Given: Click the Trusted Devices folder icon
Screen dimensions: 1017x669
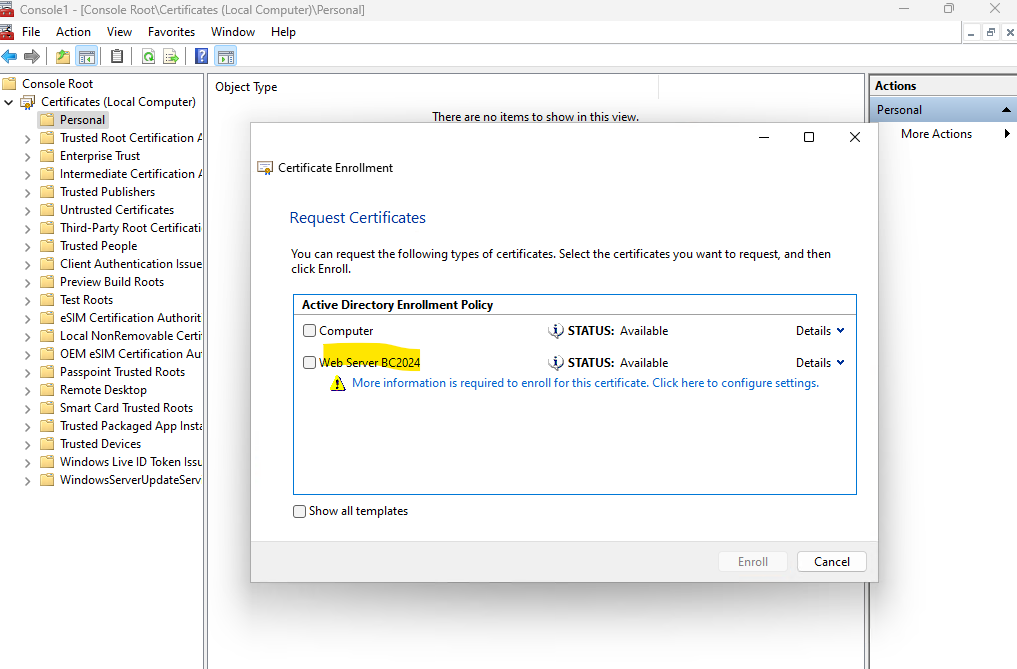Looking at the screenshot, I should click(47, 444).
